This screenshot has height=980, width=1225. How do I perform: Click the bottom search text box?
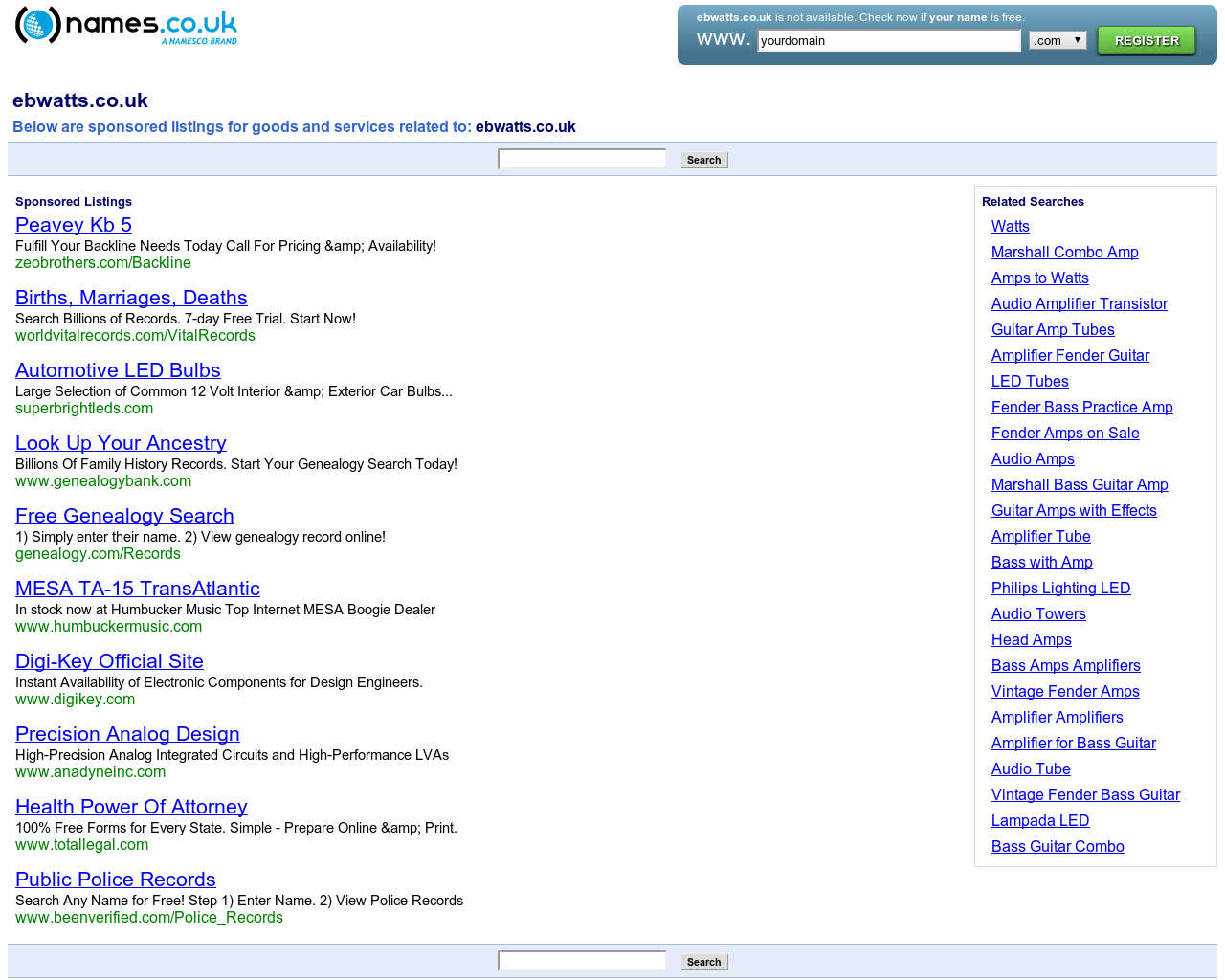pos(582,961)
